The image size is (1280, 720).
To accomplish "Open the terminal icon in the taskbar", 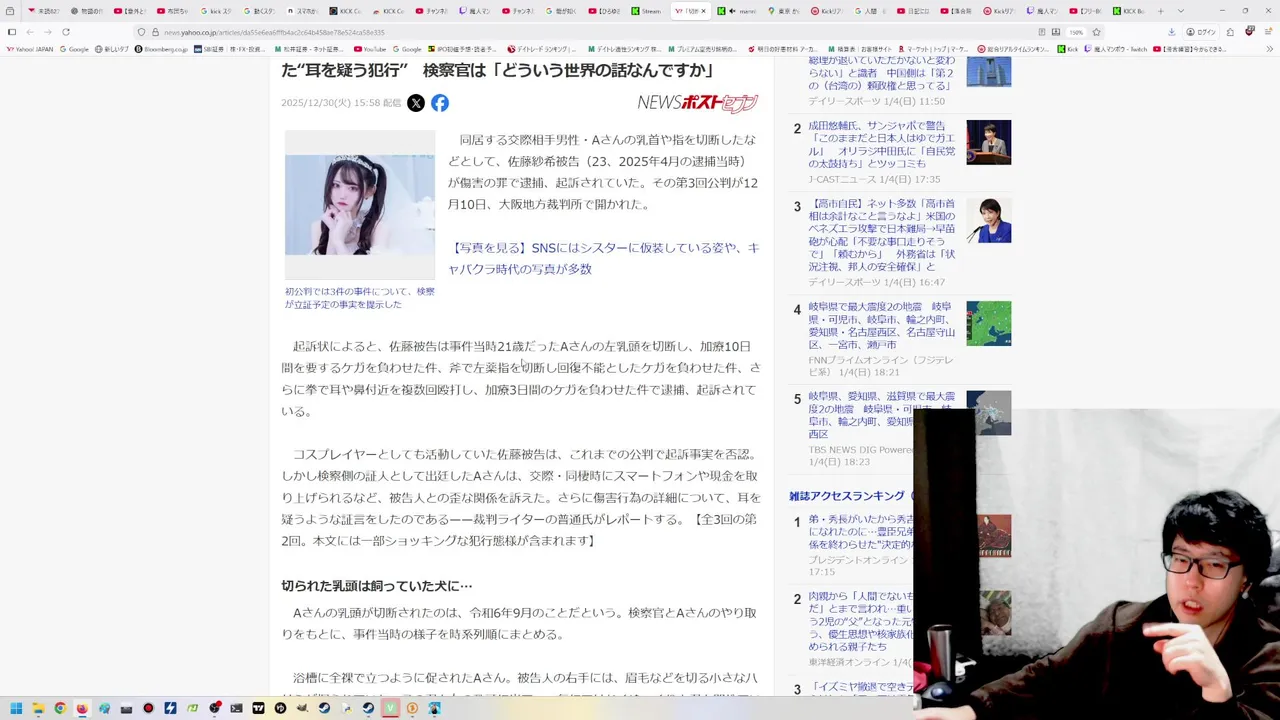I will click(x=236, y=708).
